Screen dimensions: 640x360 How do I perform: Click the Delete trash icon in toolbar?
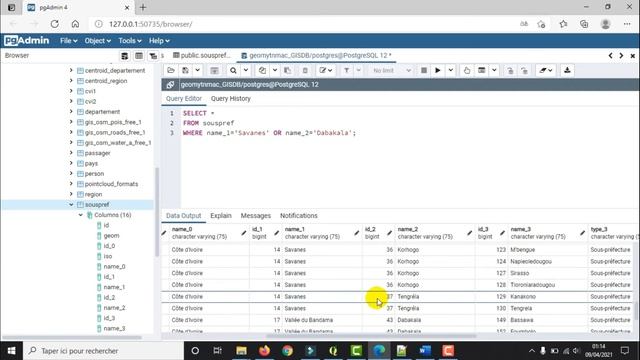[x=305, y=71]
